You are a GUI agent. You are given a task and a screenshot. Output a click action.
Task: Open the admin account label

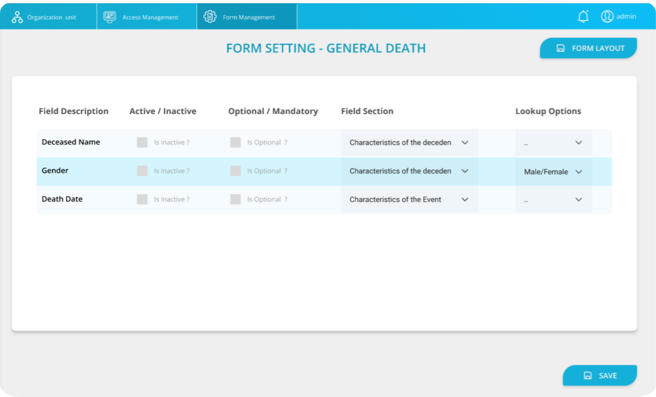click(x=626, y=16)
